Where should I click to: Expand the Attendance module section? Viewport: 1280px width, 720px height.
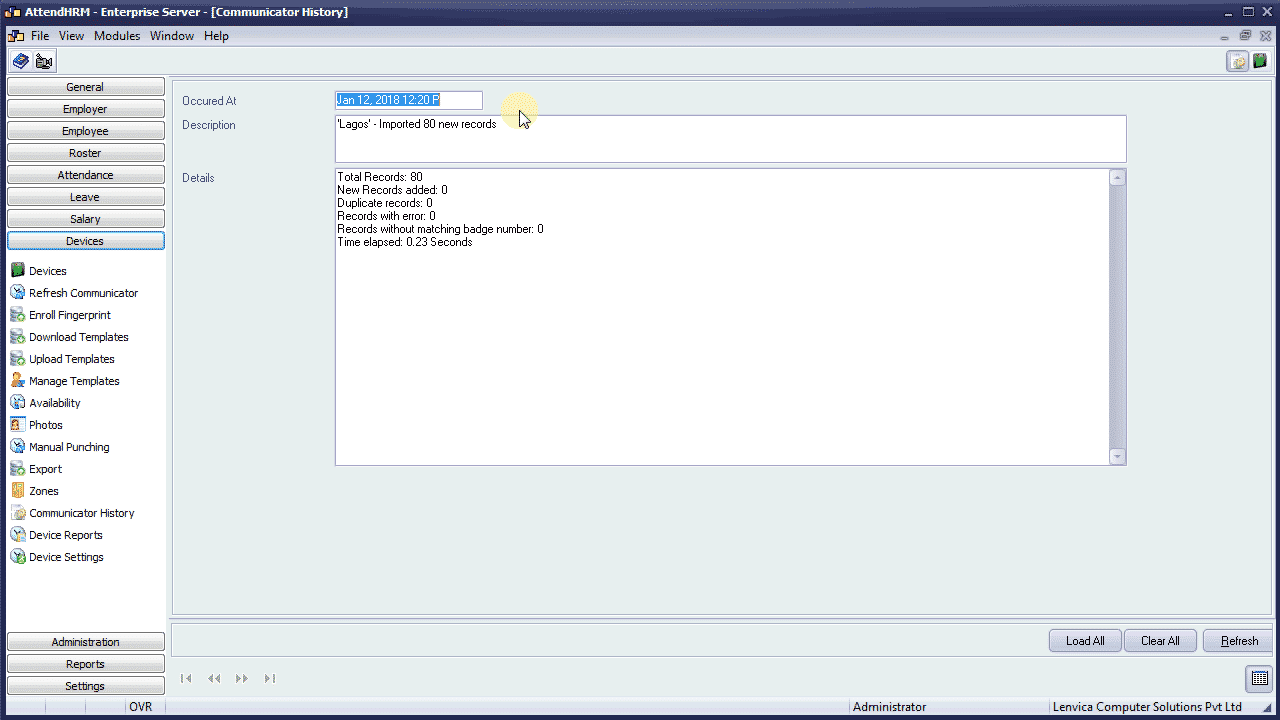point(85,175)
